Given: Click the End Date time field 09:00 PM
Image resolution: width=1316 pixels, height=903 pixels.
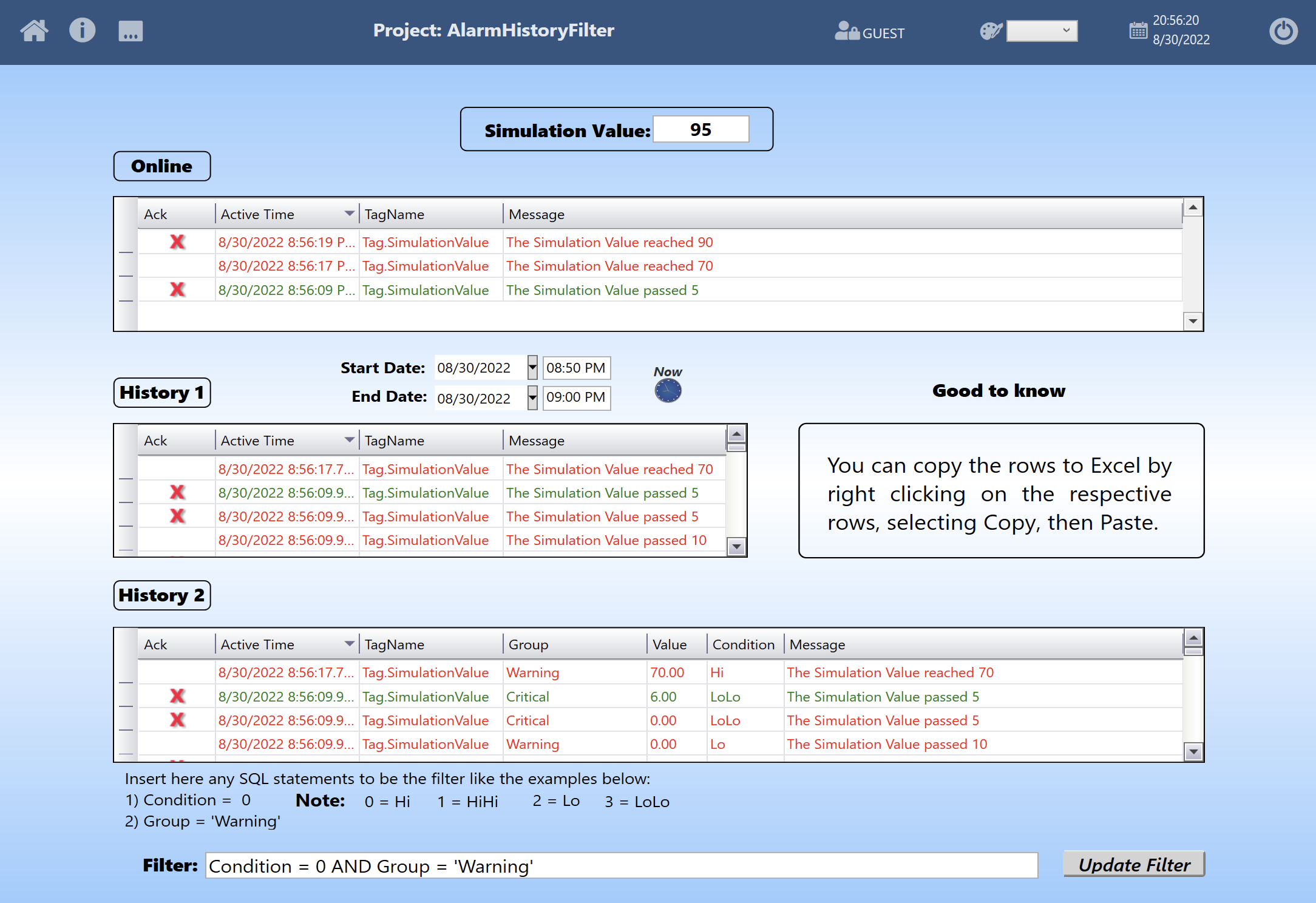Looking at the screenshot, I should click(576, 397).
